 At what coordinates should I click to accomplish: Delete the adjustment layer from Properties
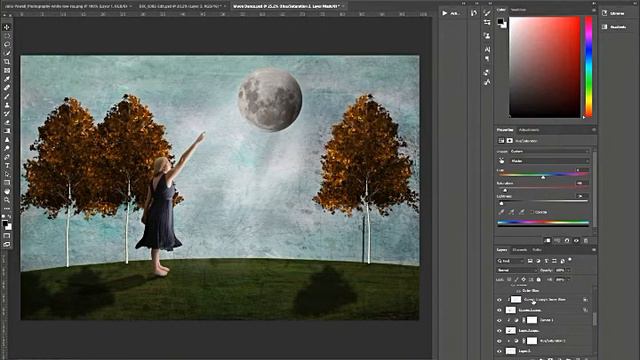point(586,240)
